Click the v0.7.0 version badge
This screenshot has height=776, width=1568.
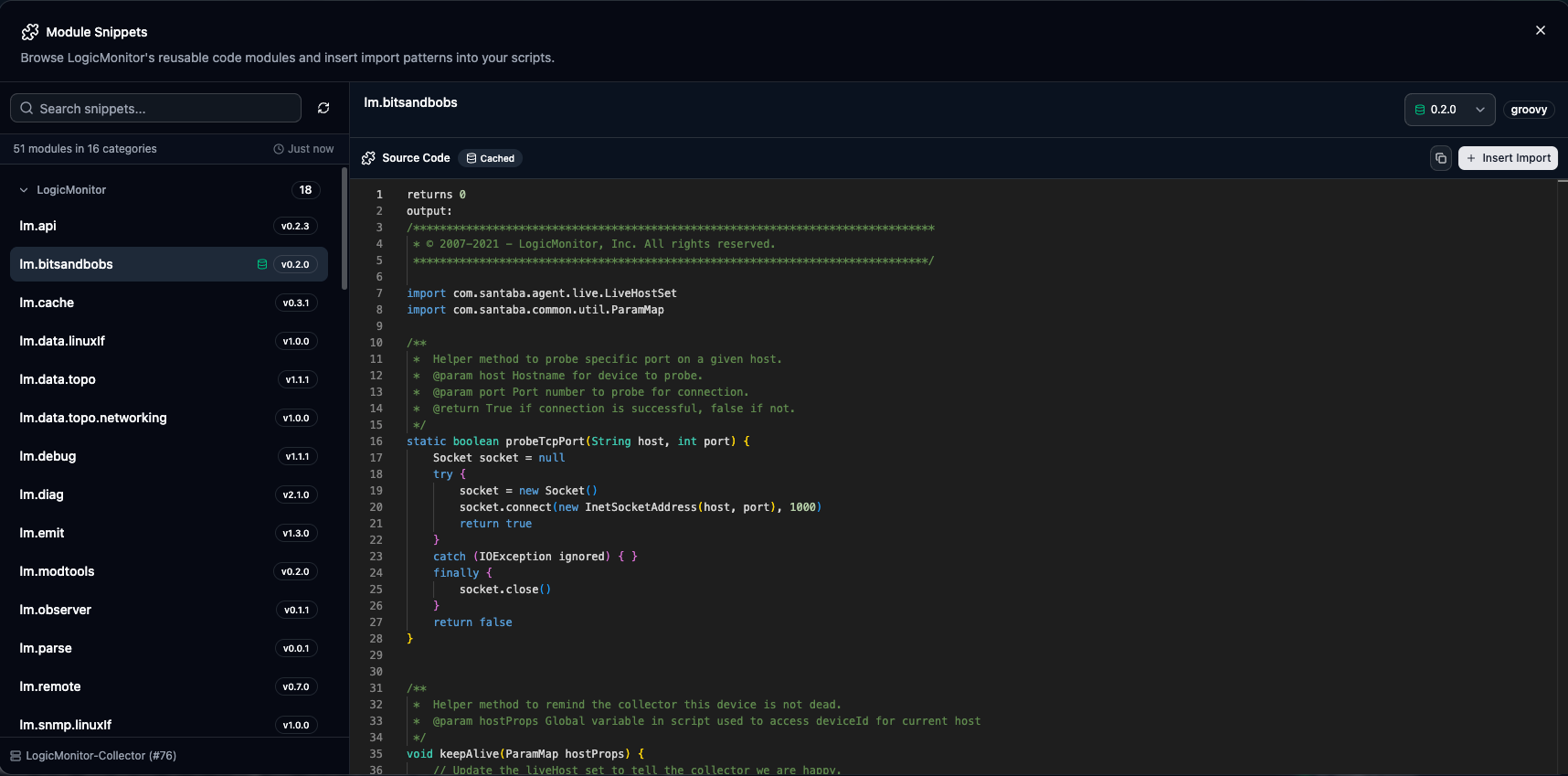coord(296,686)
